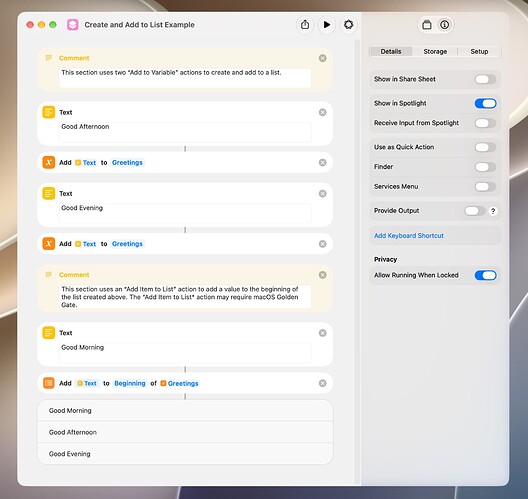Edit the Good Morning text field
The image size is (528, 499).
coord(185,353)
